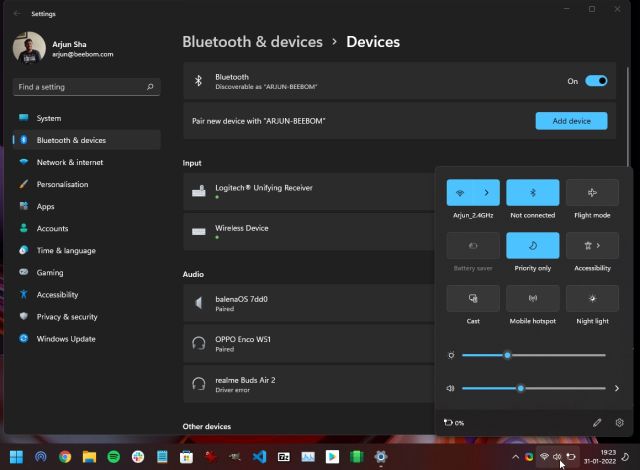Image resolution: width=640 pixels, height=470 pixels.
Task: Open Accessibility in the settings sidebar
Action: click(87, 295)
